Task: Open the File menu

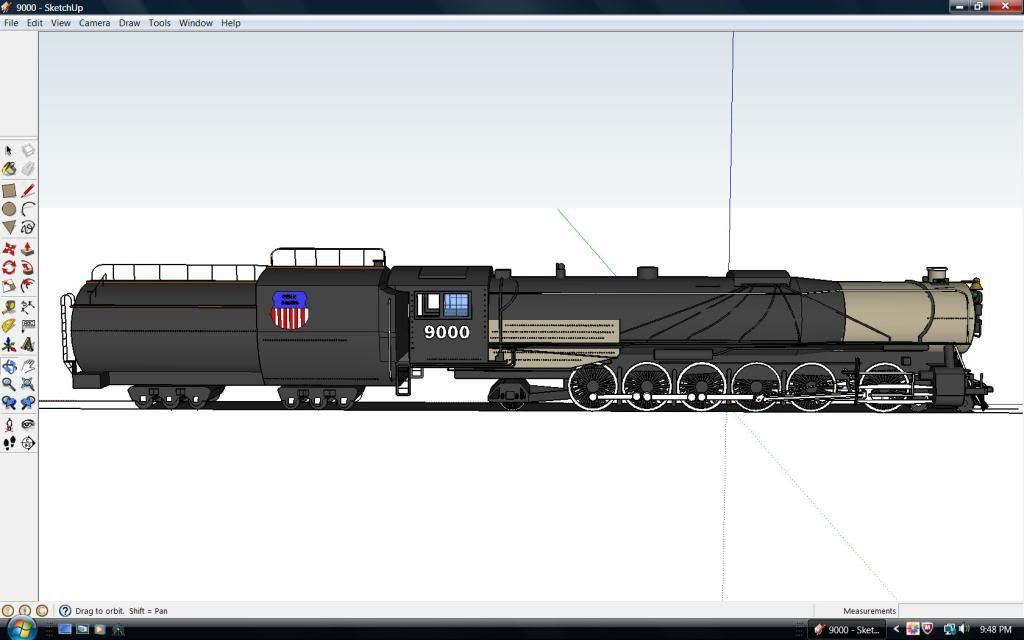Action: [x=11, y=23]
